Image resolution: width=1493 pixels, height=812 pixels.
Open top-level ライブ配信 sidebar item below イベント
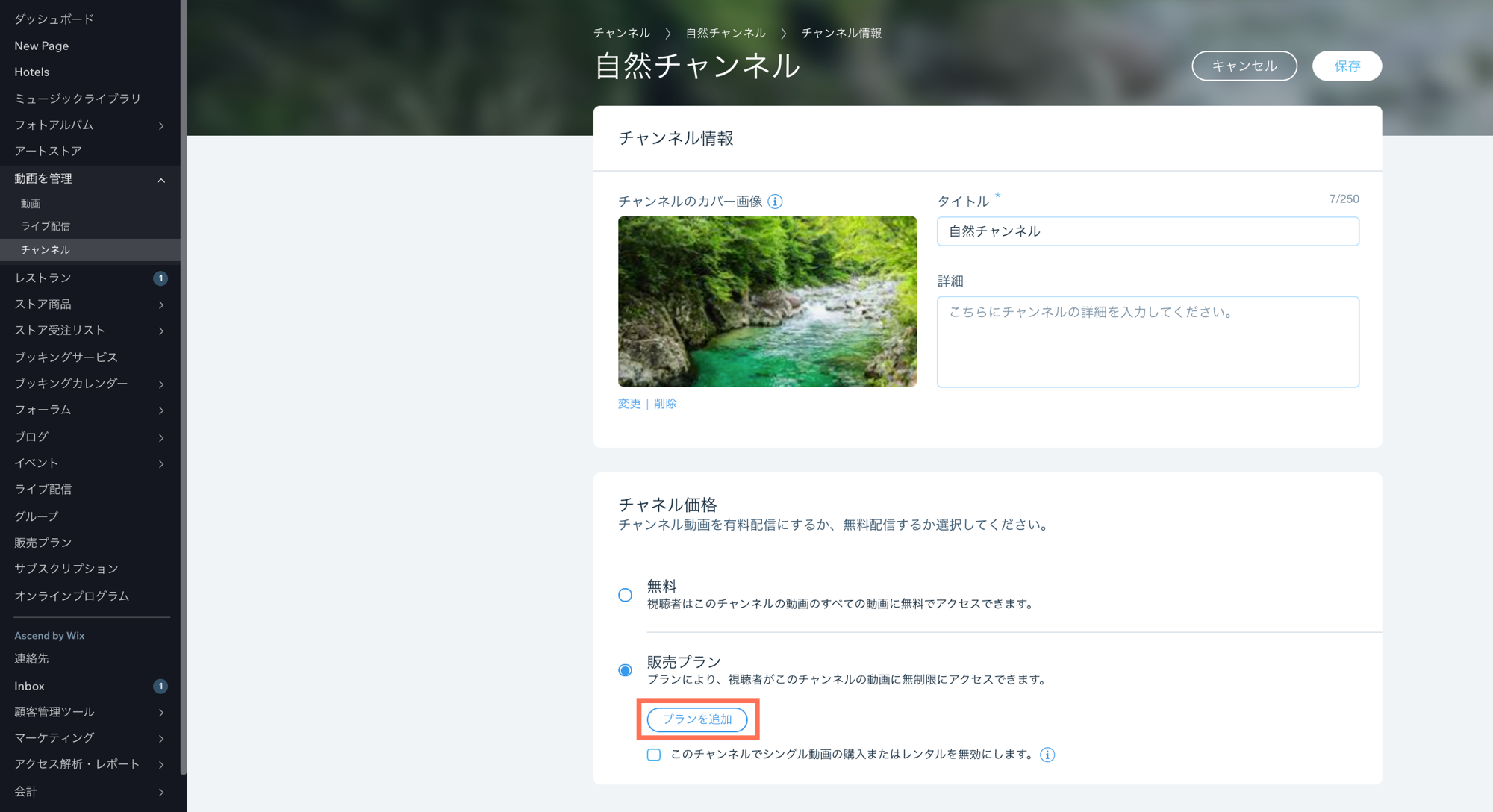point(43,490)
